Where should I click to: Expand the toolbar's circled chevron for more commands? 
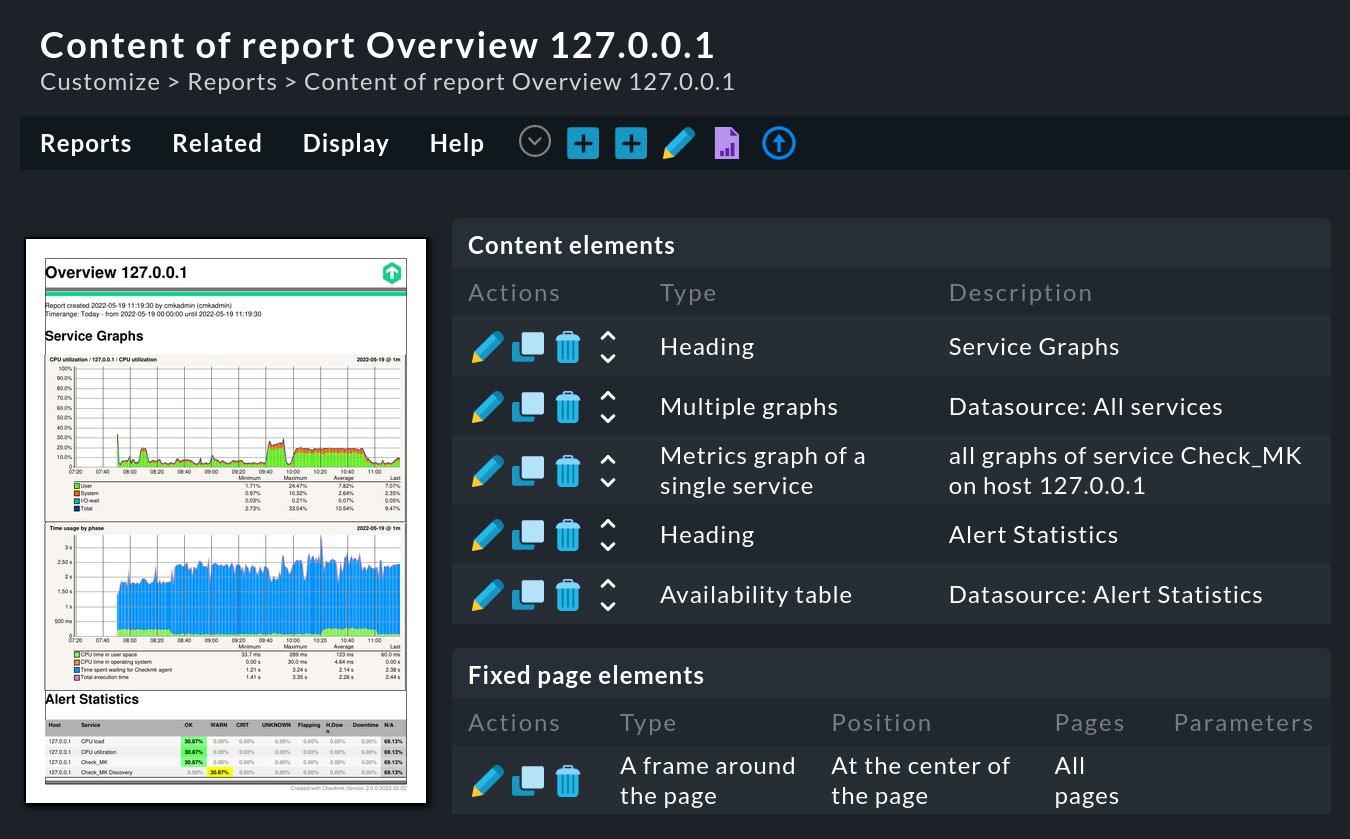click(534, 141)
